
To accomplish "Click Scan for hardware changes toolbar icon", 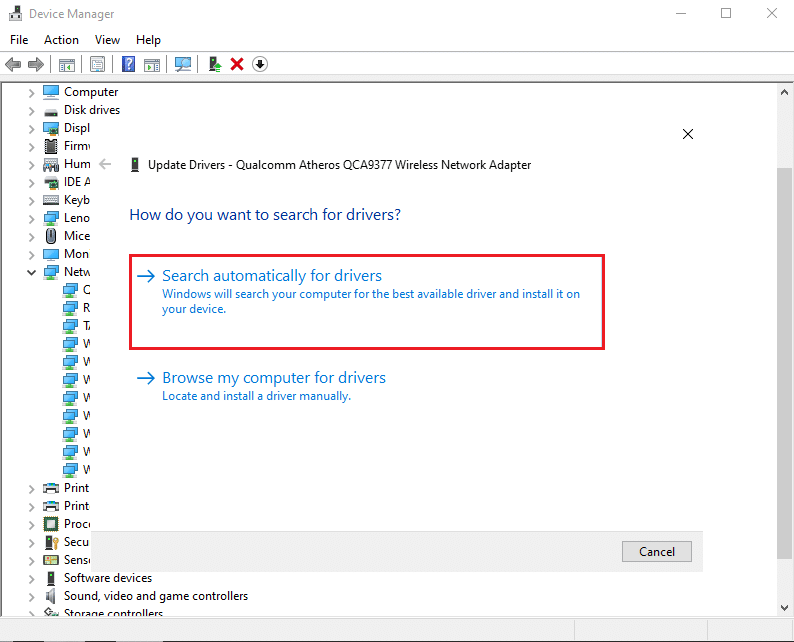I will [x=183, y=64].
